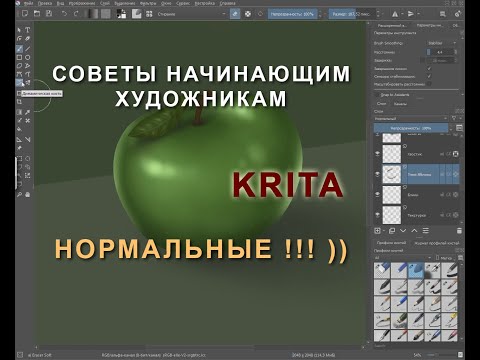The width and height of the screenshot is (480, 360).
Task: Click the Open file folder icon
Action: pos(37,14)
